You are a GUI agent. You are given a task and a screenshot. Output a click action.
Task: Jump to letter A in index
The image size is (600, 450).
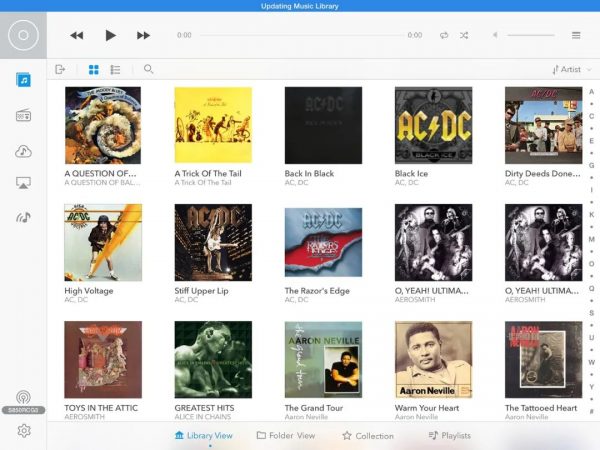click(592, 92)
